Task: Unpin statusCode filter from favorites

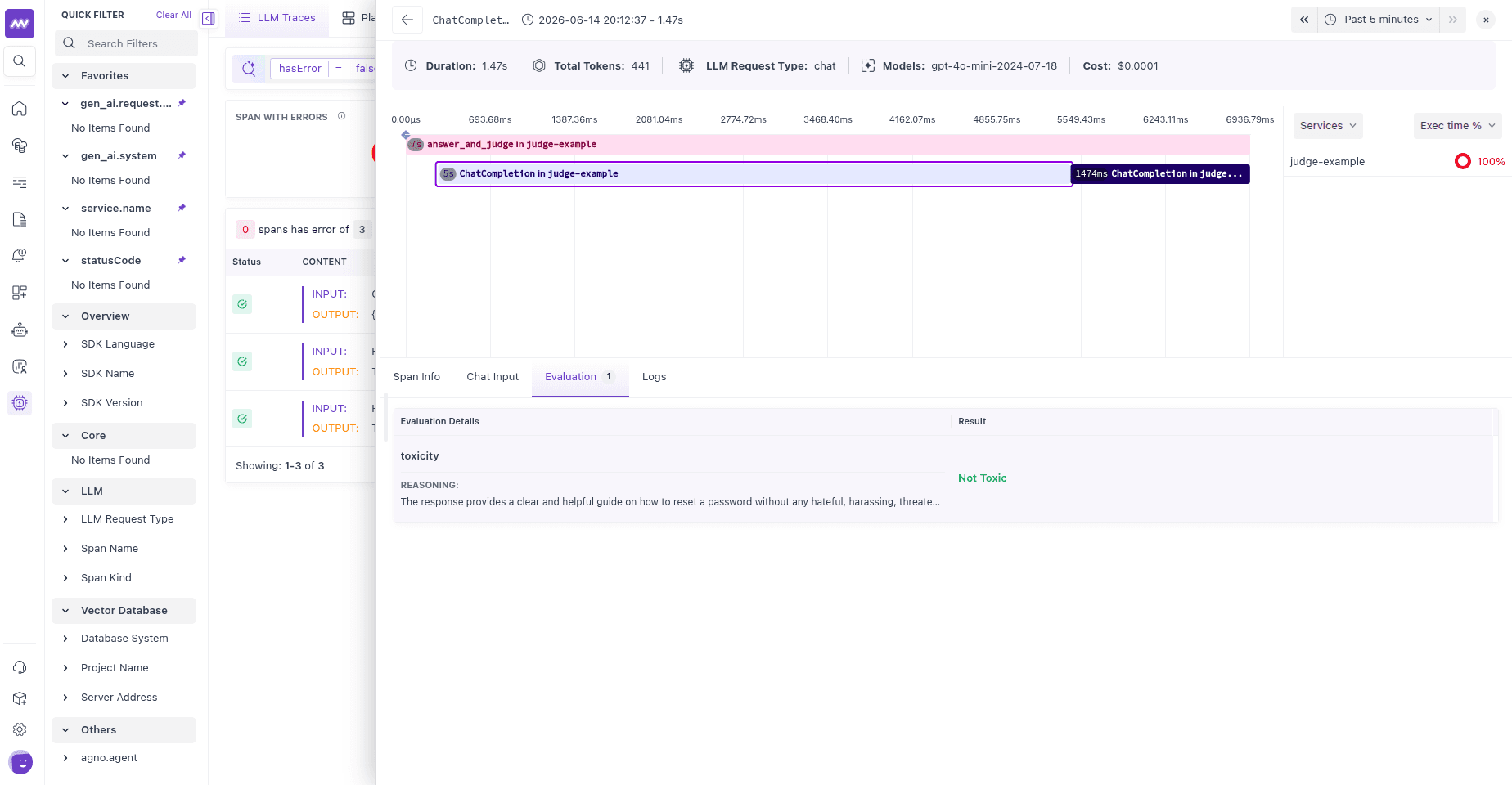Action: (x=182, y=260)
